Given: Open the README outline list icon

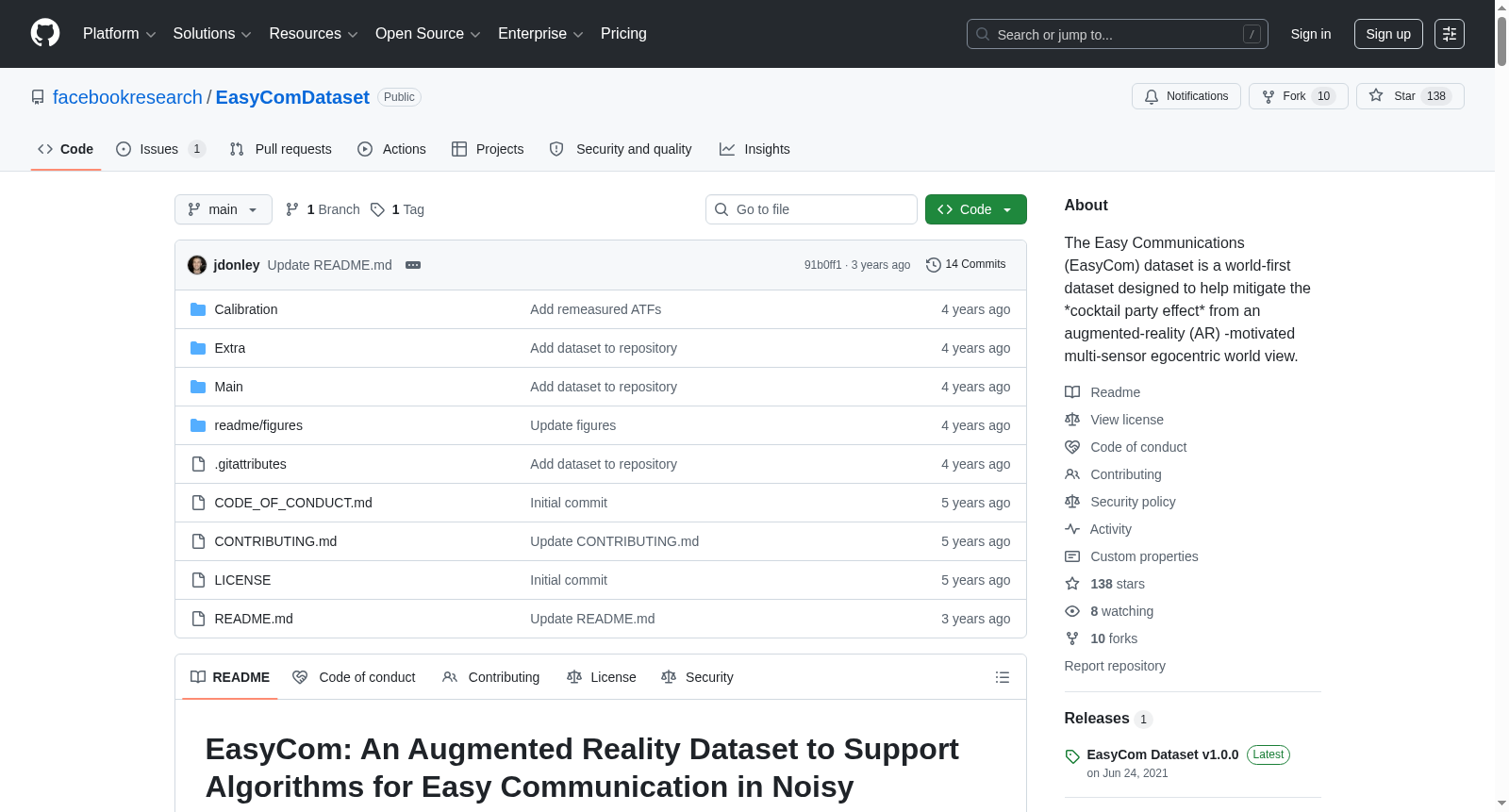Looking at the screenshot, I should (1003, 677).
